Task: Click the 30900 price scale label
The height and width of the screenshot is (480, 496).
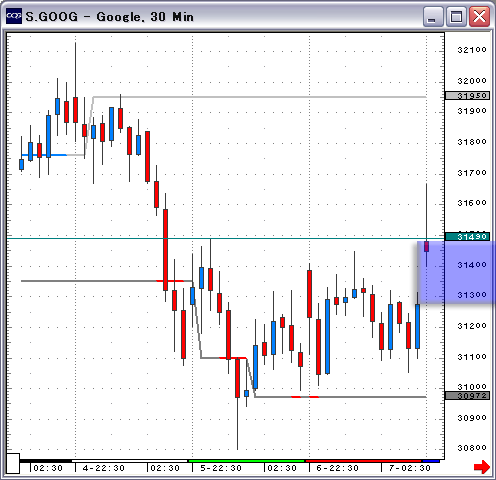Action: pyautogui.click(x=472, y=418)
